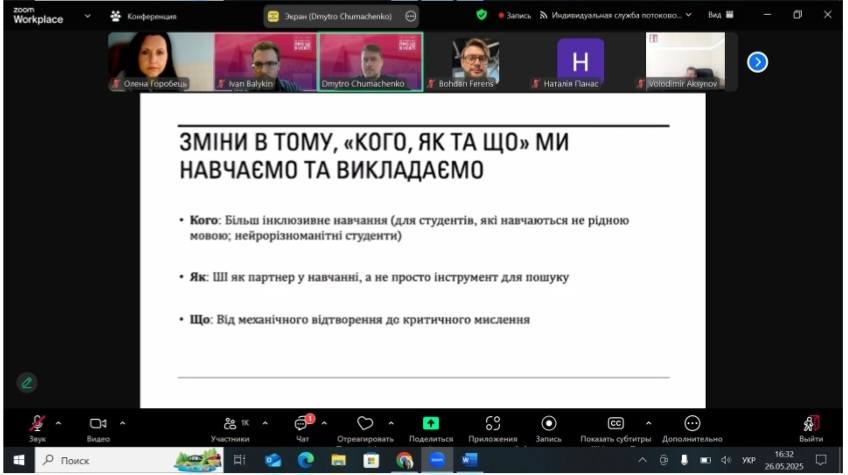Viewport: 848px width, 475px height.
Task: Click the Выйти leave meeting button
Action: tap(811, 424)
